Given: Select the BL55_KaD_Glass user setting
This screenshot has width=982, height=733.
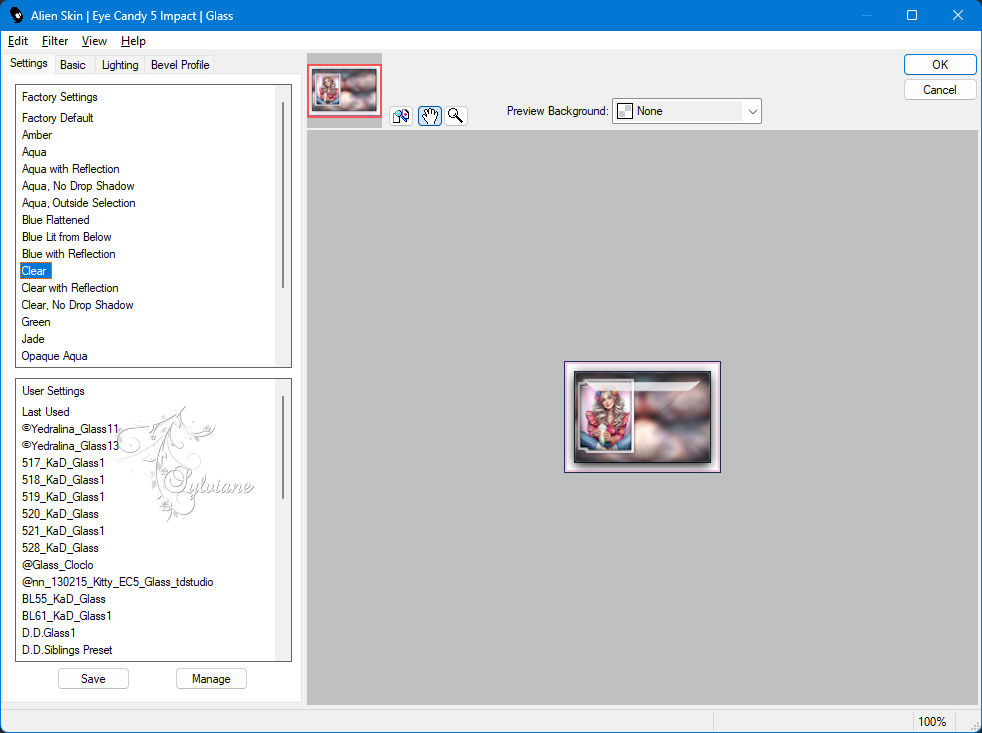Looking at the screenshot, I should 63,598.
